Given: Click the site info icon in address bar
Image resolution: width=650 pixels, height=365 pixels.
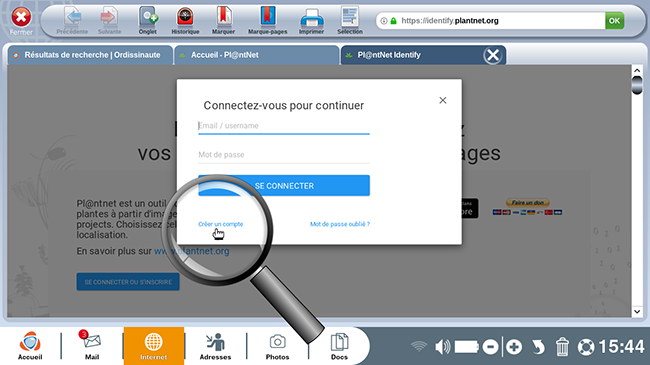Looking at the screenshot, I should click(384, 21).
